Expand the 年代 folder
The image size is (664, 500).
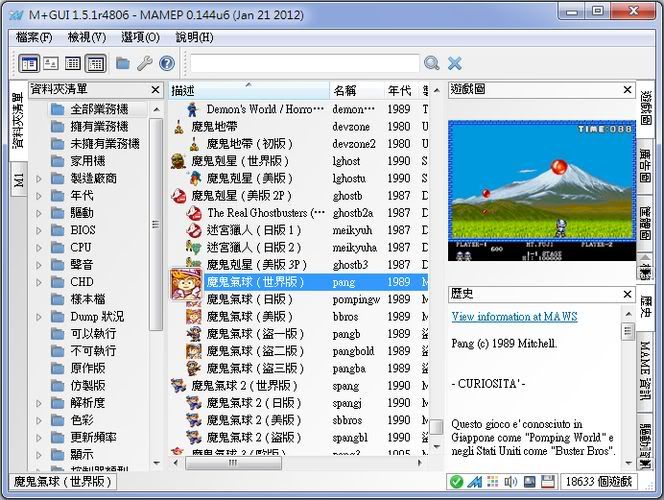click(39, 196)
